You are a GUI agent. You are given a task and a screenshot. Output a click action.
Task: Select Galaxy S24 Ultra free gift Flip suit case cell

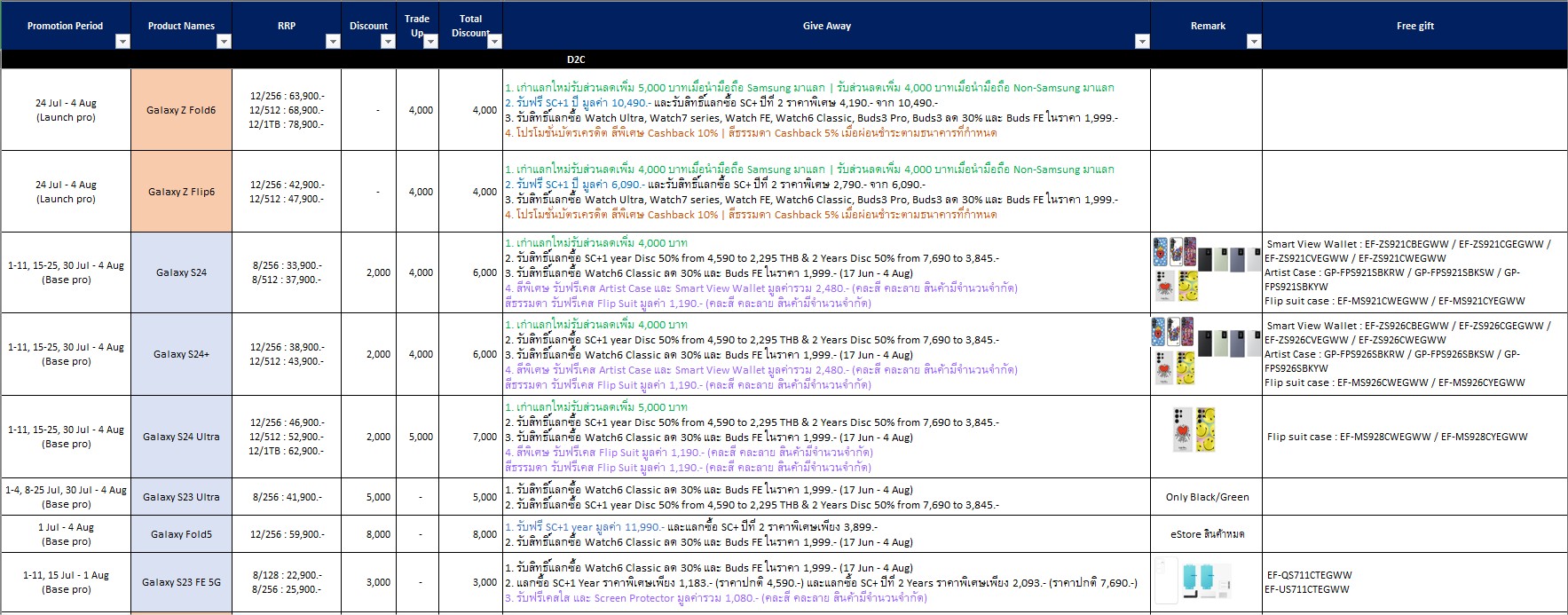[x=1414, y=437]
